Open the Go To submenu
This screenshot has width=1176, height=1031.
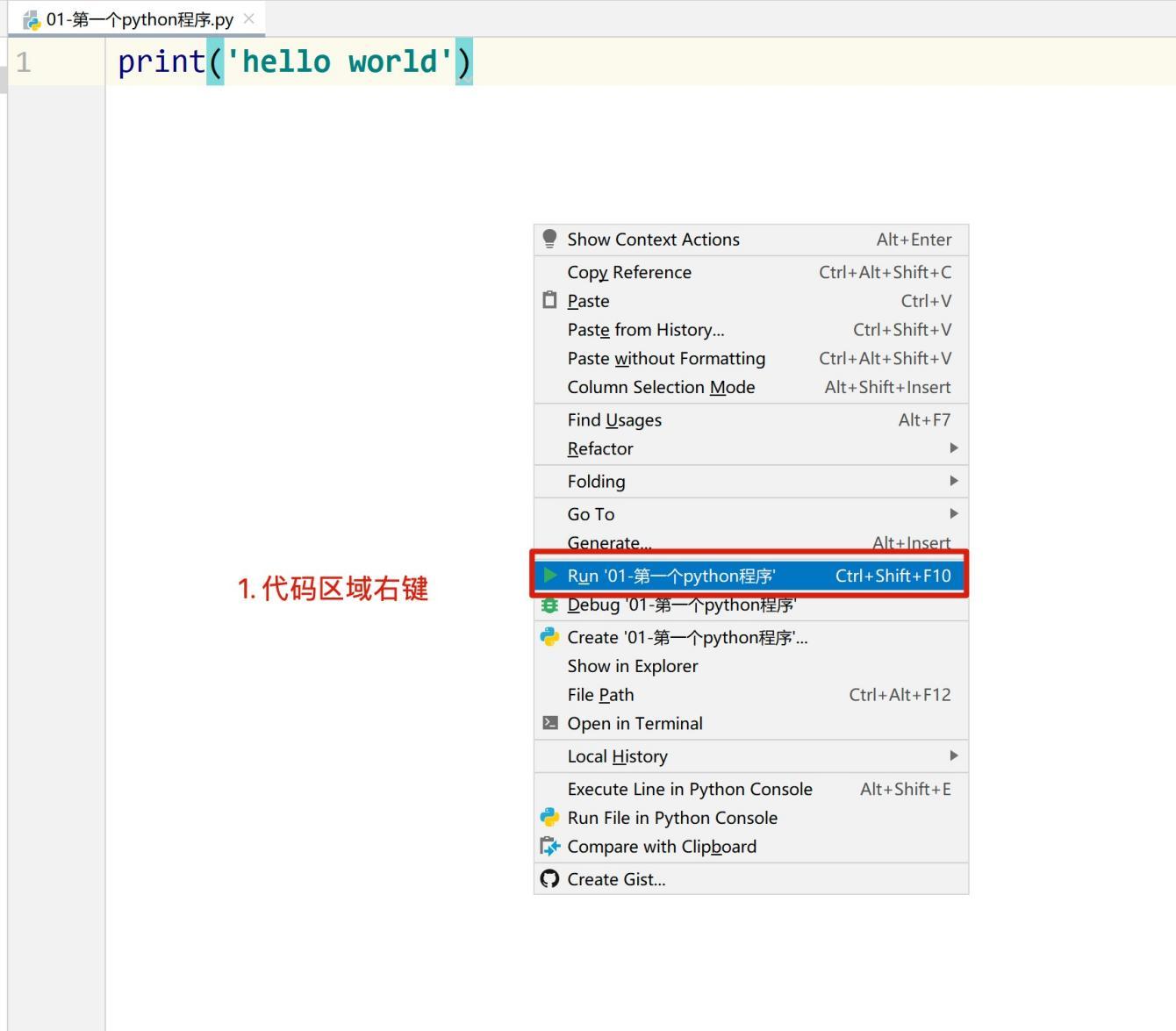(591, 513)
